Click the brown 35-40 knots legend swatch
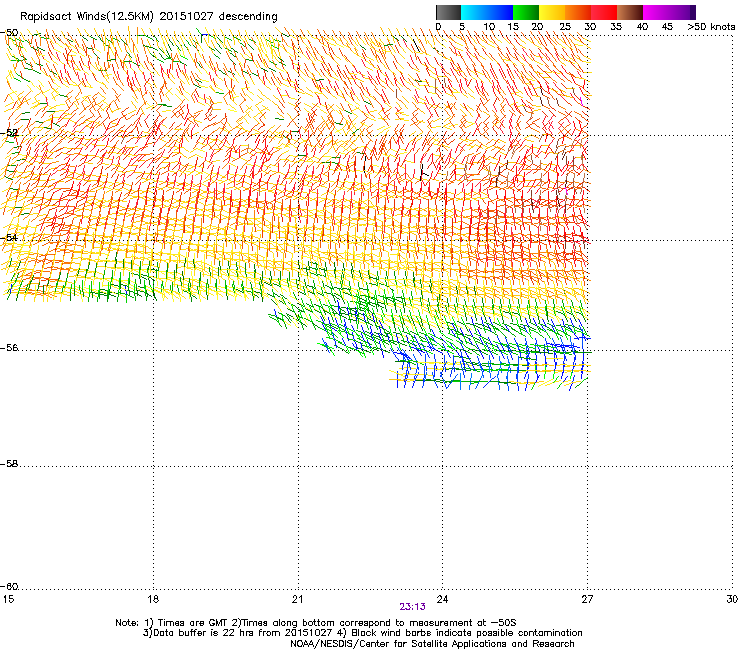The width and height of the screenshot is (740, 650). (x=630, y=12)
